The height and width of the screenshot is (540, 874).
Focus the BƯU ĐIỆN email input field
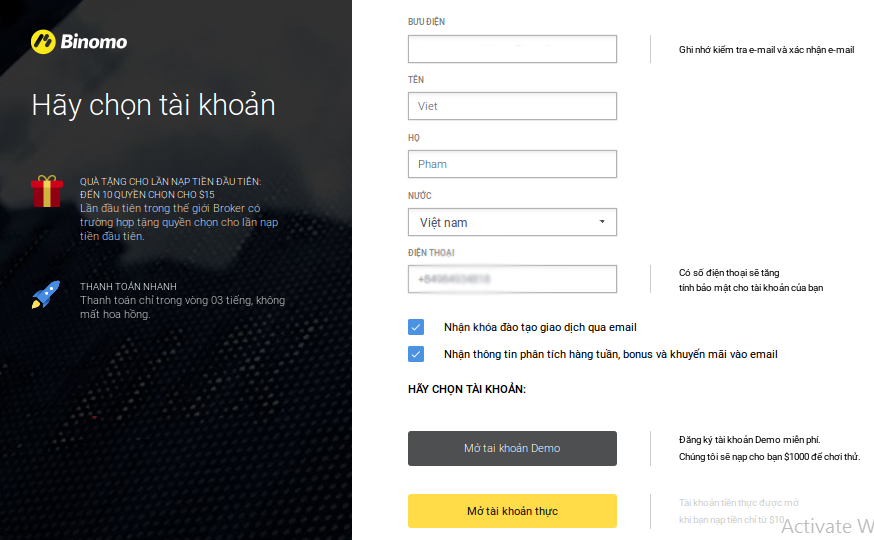512,49
